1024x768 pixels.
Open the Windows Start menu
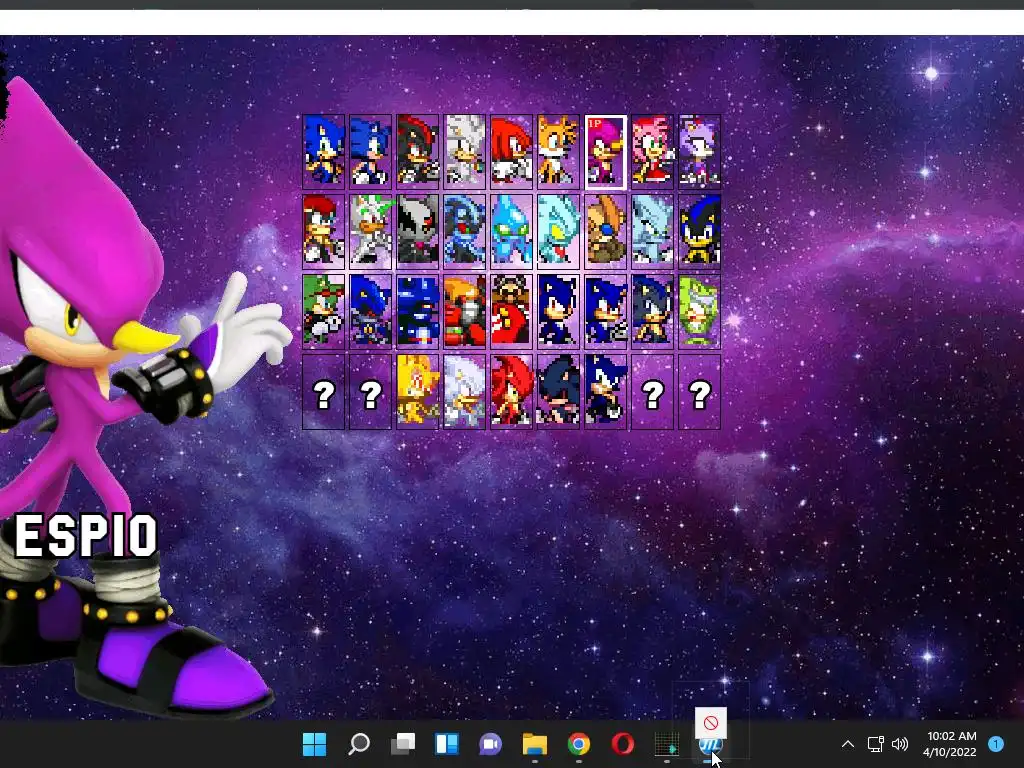314,744
